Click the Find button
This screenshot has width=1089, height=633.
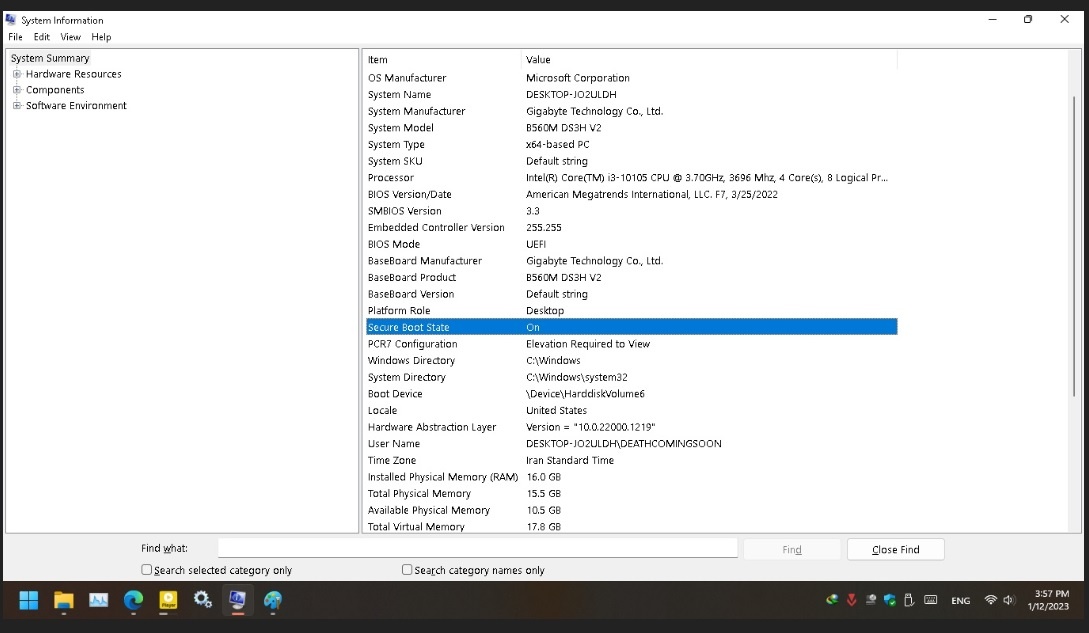792,550
